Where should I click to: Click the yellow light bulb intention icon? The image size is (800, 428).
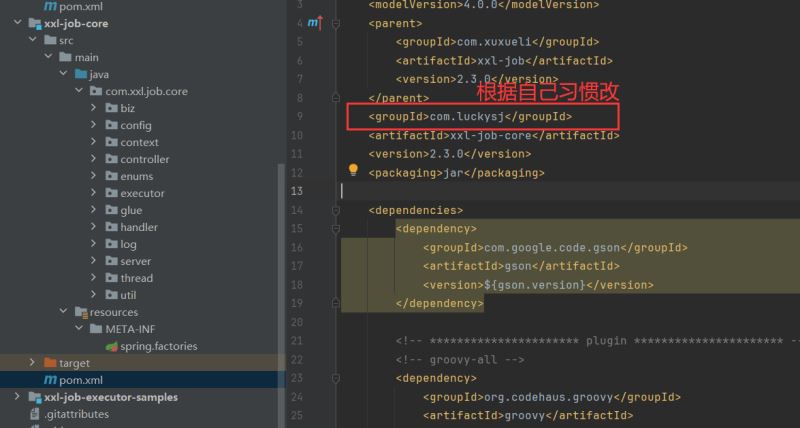point(353,170)
